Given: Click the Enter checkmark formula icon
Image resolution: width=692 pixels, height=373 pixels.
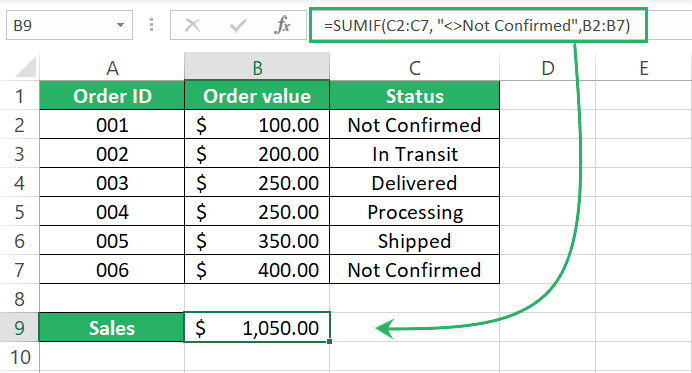Looking at the screenshot, I should pyautogui.click(x=238, y=26).
